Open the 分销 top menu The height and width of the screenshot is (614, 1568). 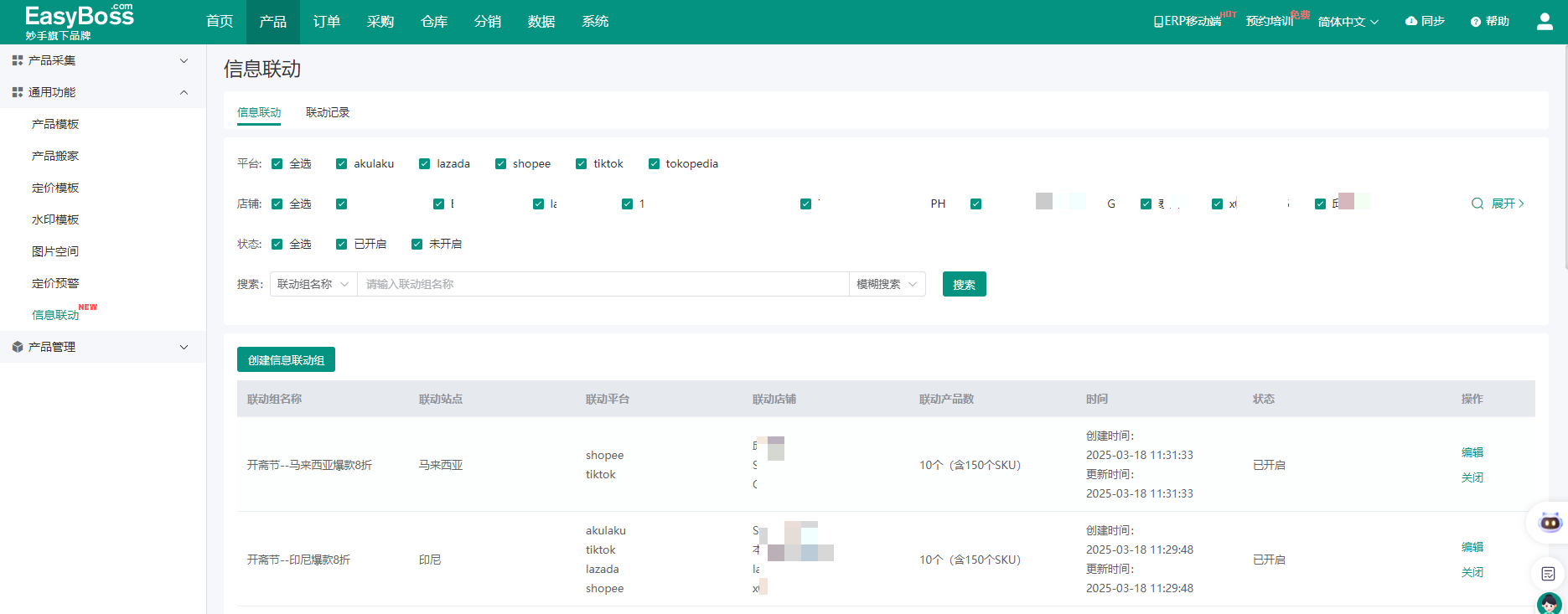488,22
